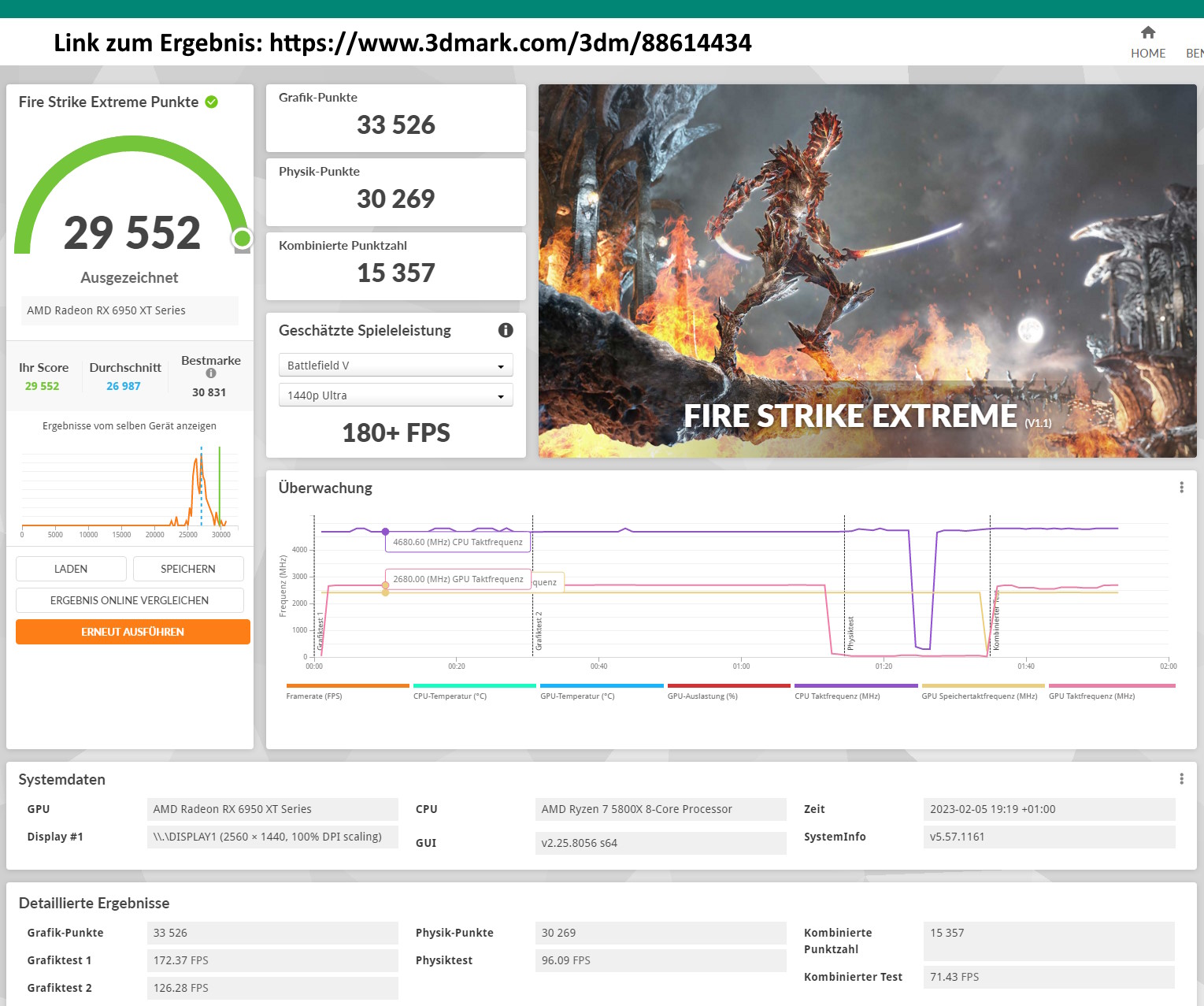Click the Ihr Score value 29 552
1204x1006 pixels.
[42, 386]
